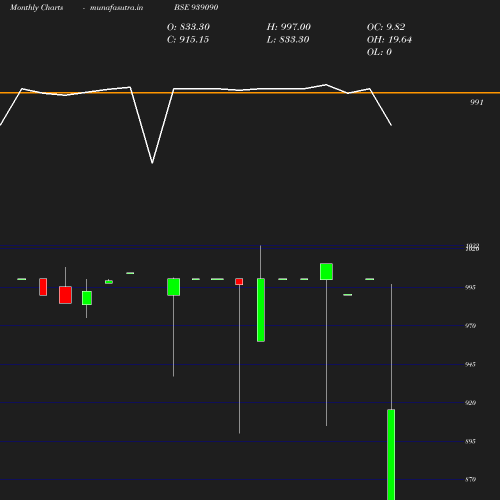Click the 'Monthly Charts' title text

pos(36,7)
